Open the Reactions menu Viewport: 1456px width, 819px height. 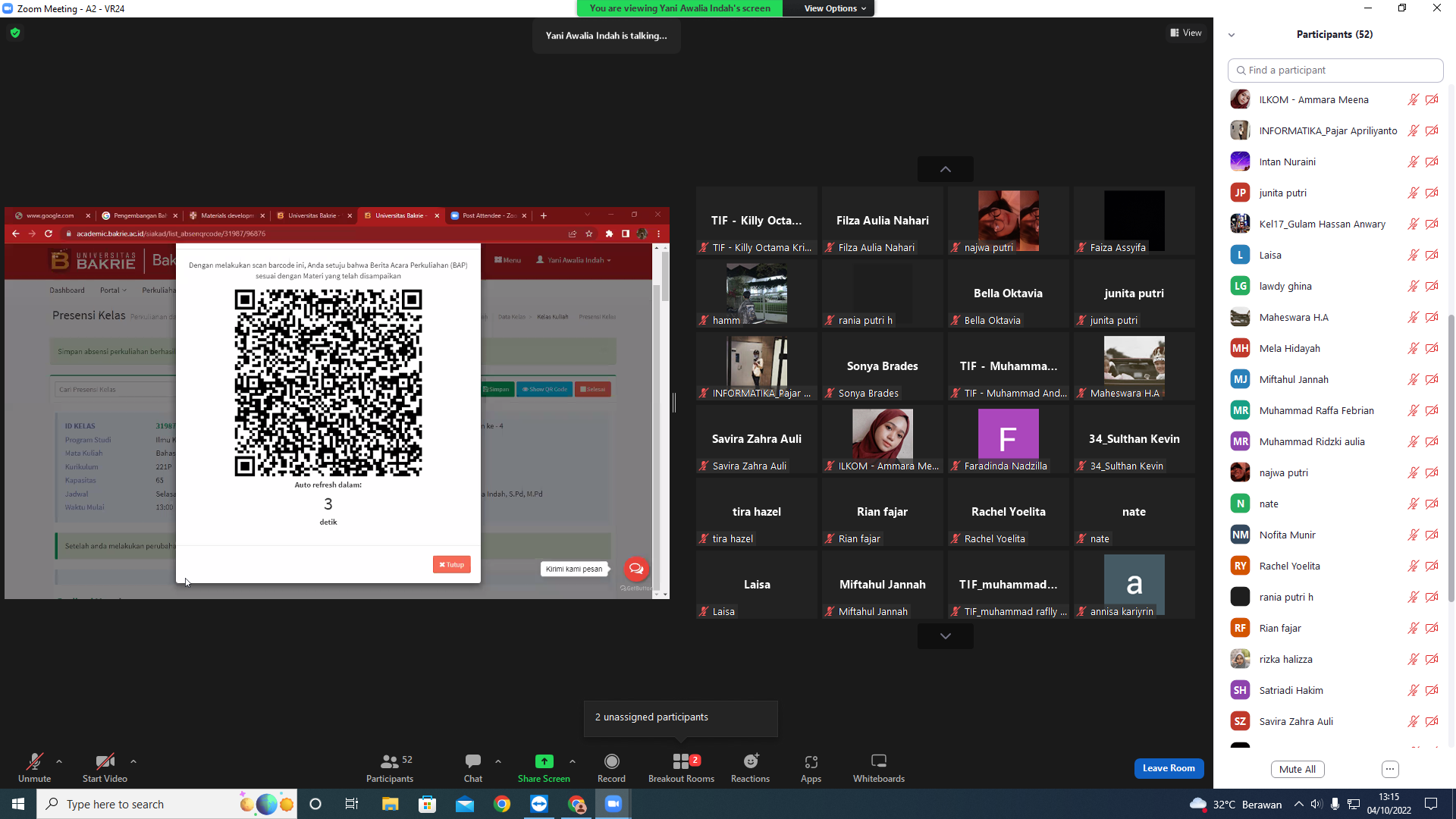click(x=750, y=767)
